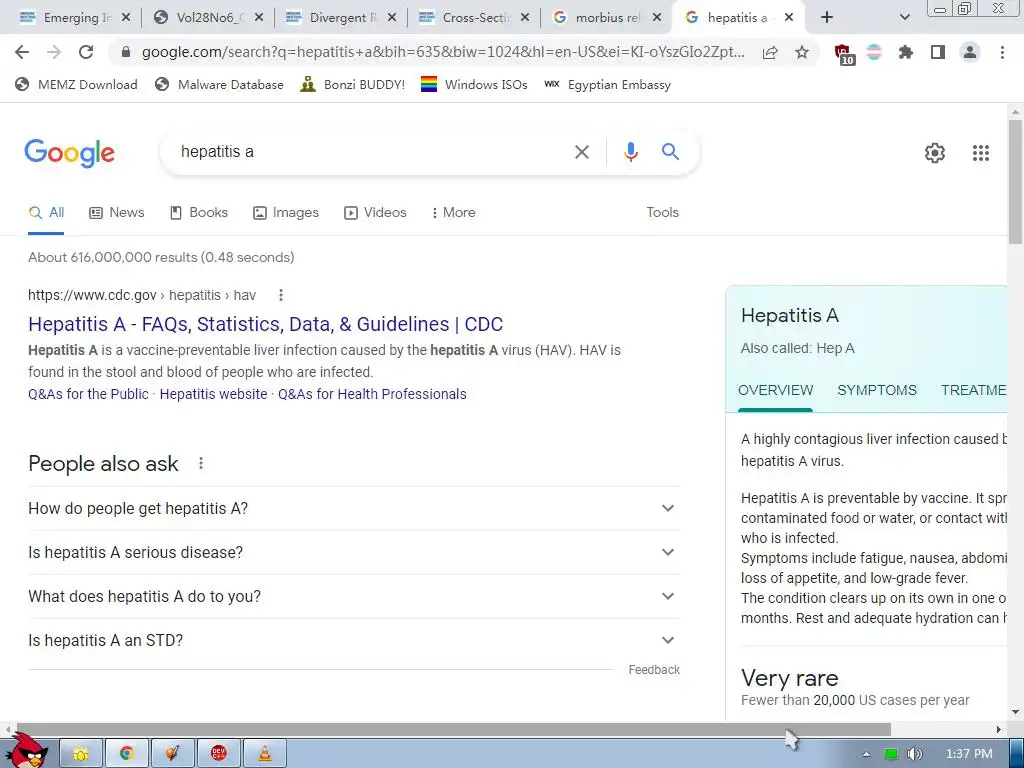1024x768 pixels.
Task: Switch to the Images tab
Action: pos(286,213)
